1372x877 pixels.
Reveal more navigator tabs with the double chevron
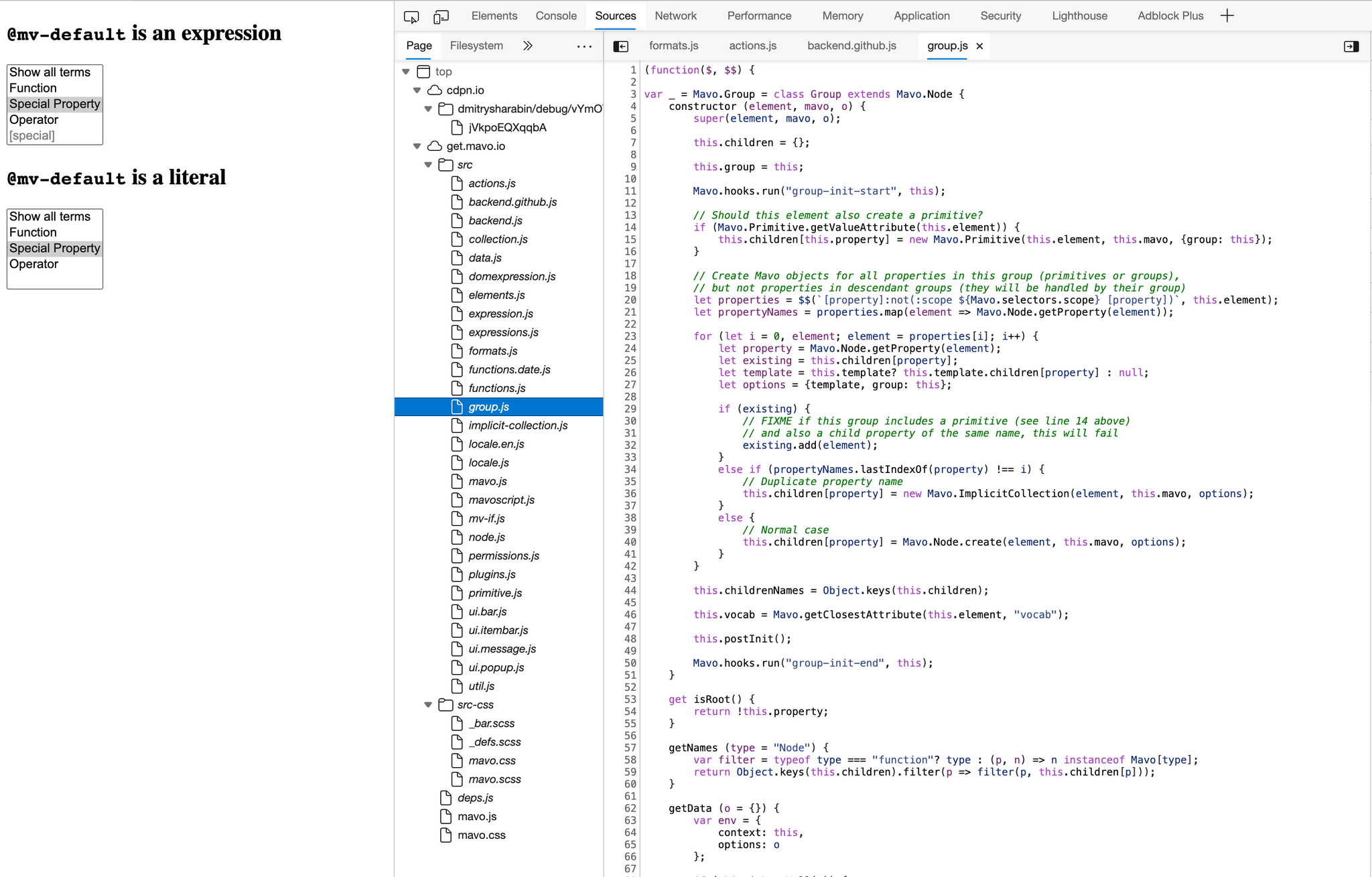[528, 46]
